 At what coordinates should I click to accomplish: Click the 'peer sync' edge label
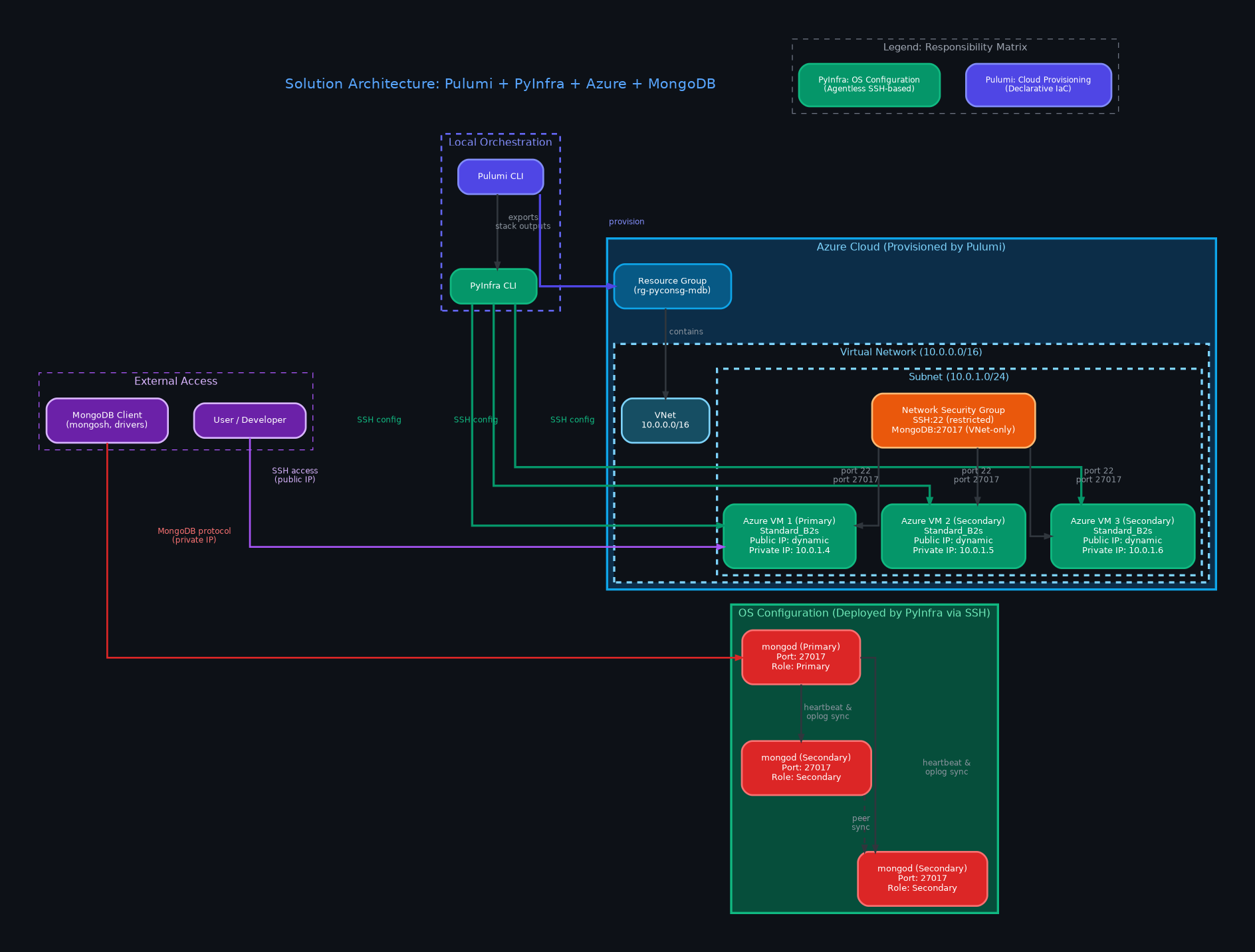(x=861, y=823)
